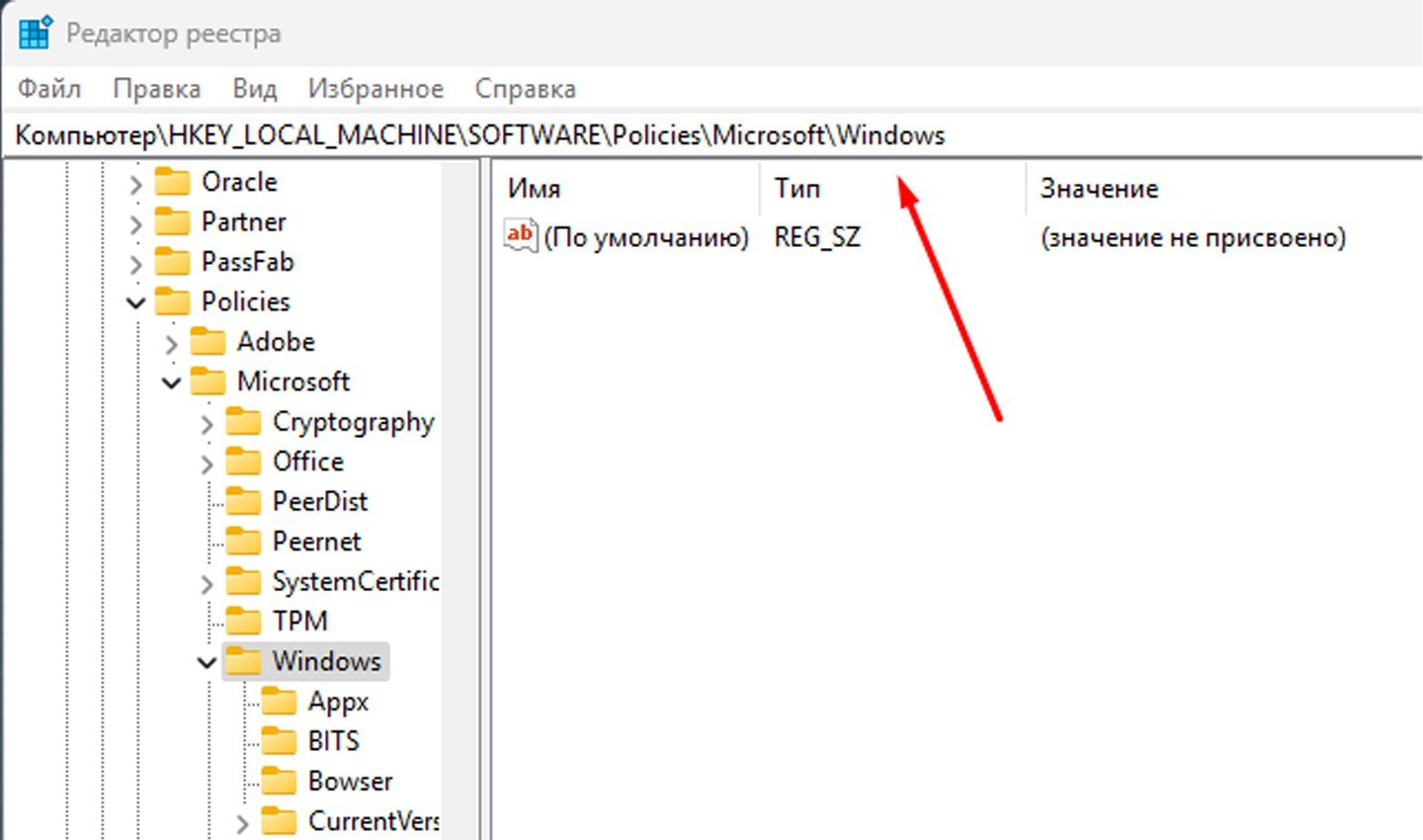Click the Appx folder icon
Image resolution: width=1423 pixels, height=840 pixels.
280,702
